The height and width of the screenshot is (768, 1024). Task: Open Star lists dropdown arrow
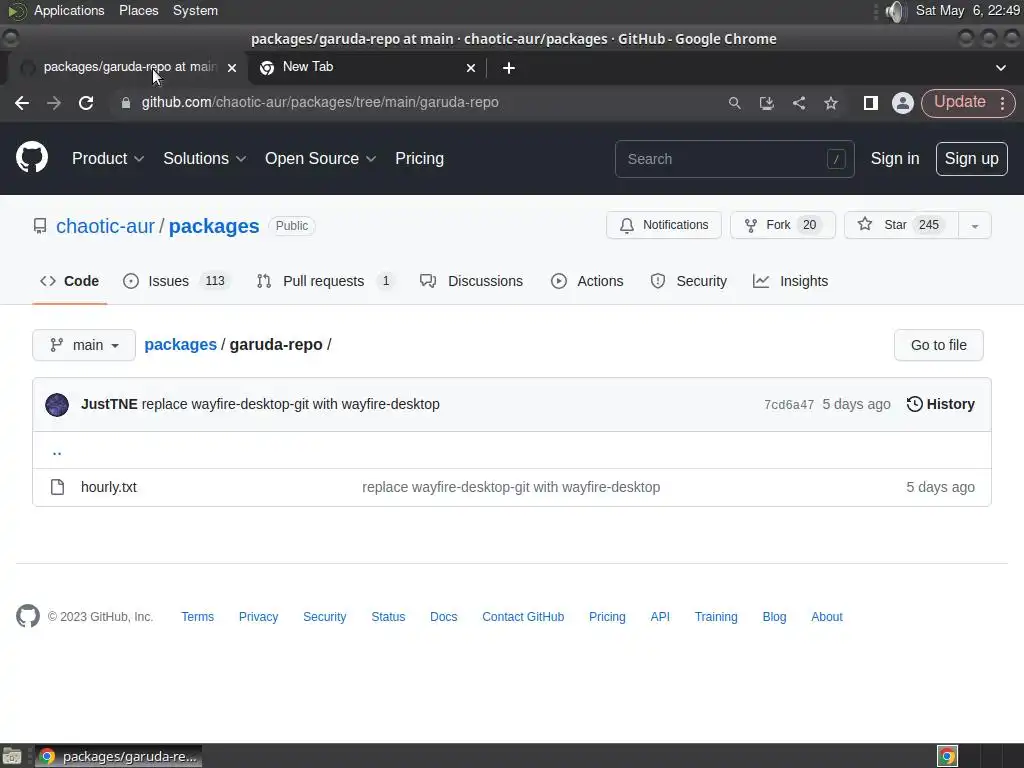coord(974,225)
